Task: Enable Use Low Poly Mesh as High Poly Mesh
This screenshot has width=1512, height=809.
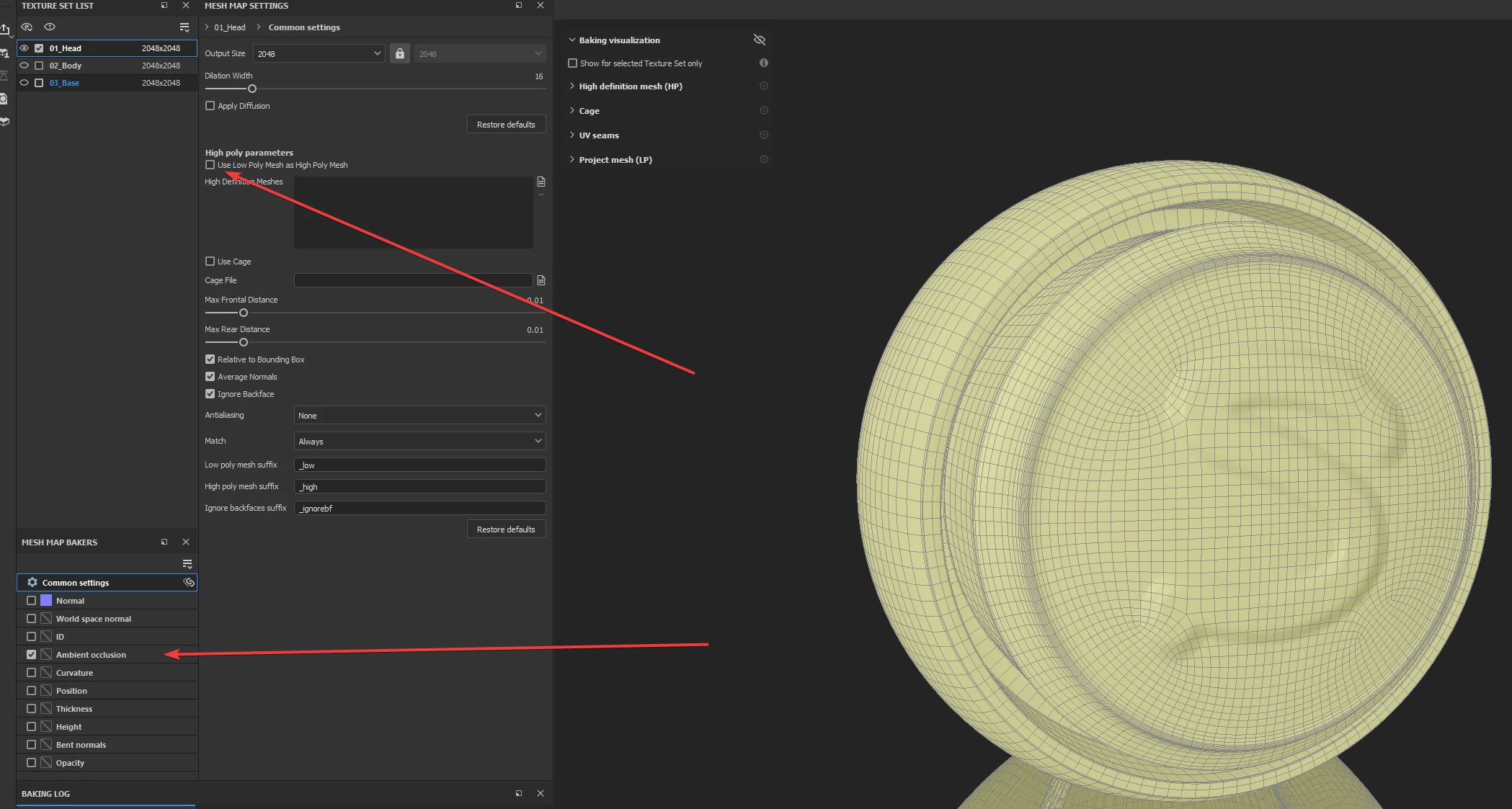Action: tap(210, 165)
